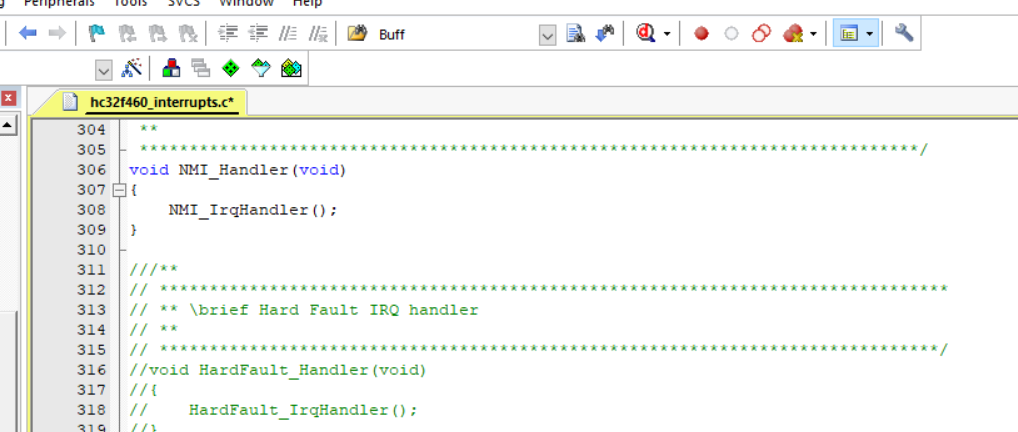This screenshot has height=432, width=1018.
Task: Click the closing brace on line 309
Action: (134, 230)
